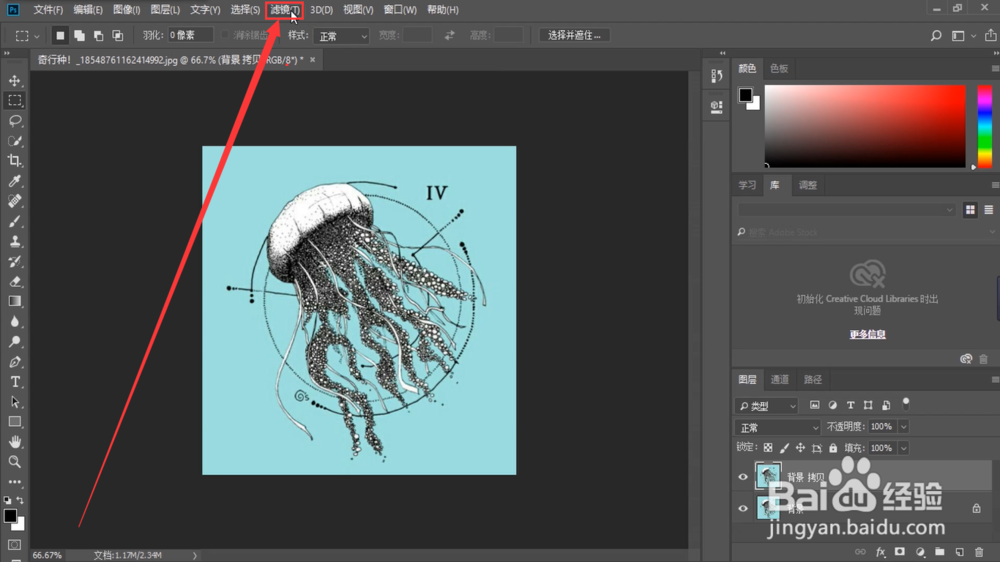The height and width of the screenshot is (562, 1000).
Task: Select the Path Selection tool
Action: click(15, 402)
